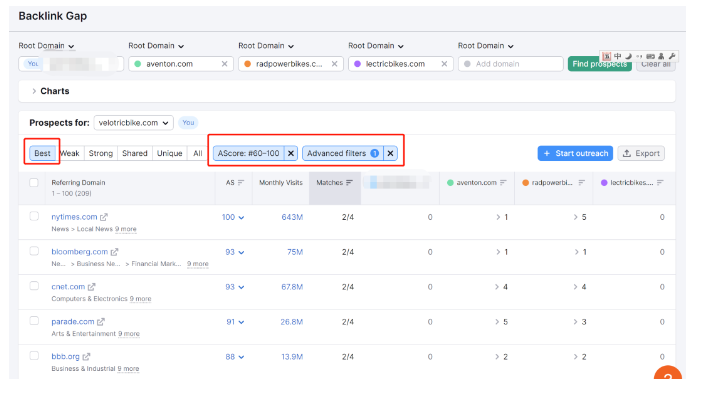The height and width of the screenshot is (403, 723).
Task: Select the Unique tab
Action: [x=170, y=153]
